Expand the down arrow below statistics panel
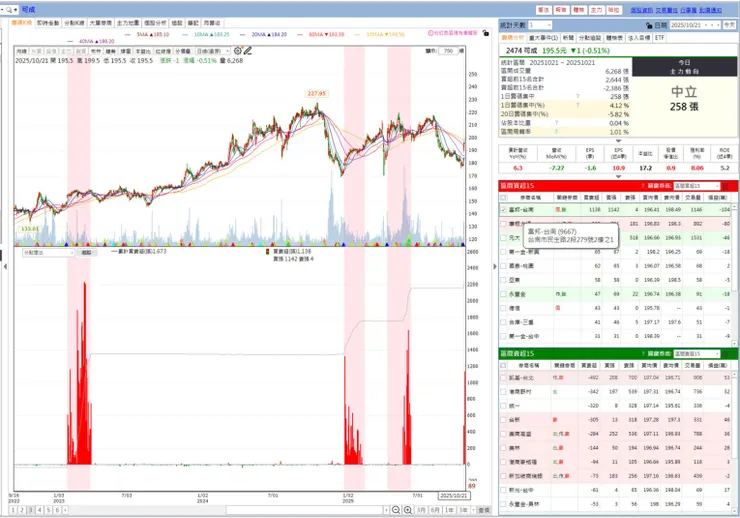Viewport: 740px width, 518px height. pyautogui.click(x=618, y=141)
